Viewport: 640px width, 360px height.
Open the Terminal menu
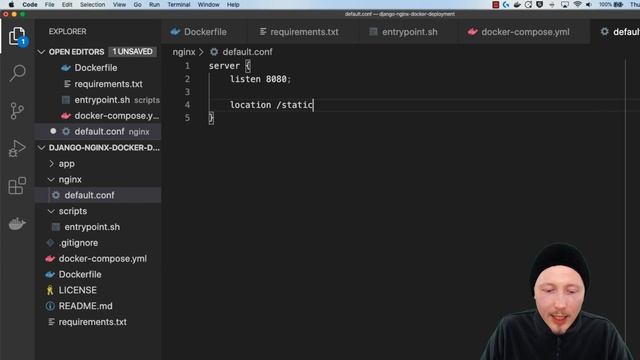click(179, 4)
